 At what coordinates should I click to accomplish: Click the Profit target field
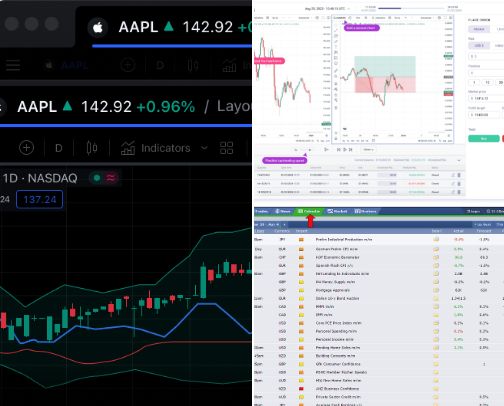coord(484,115)
